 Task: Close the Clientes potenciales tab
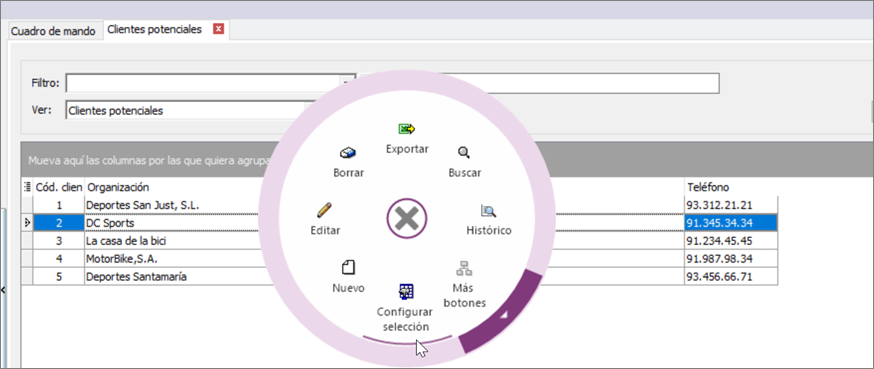tap(218, 29)
